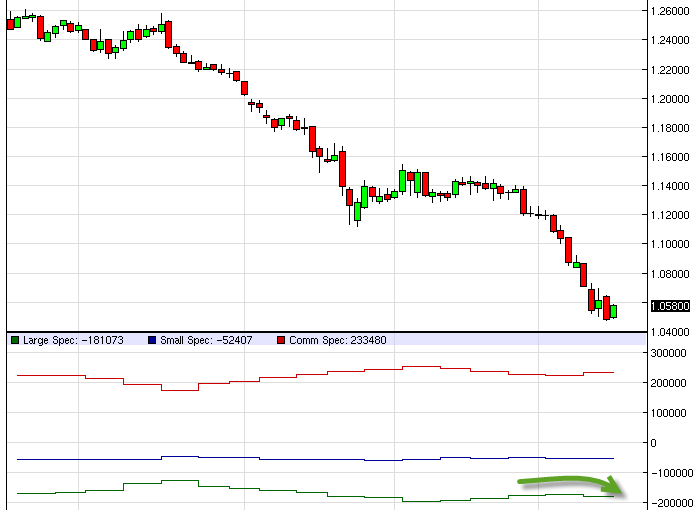
Task: Click the 1.08000 price axis label
Action: pyautogui.click(x=670, y=274)
